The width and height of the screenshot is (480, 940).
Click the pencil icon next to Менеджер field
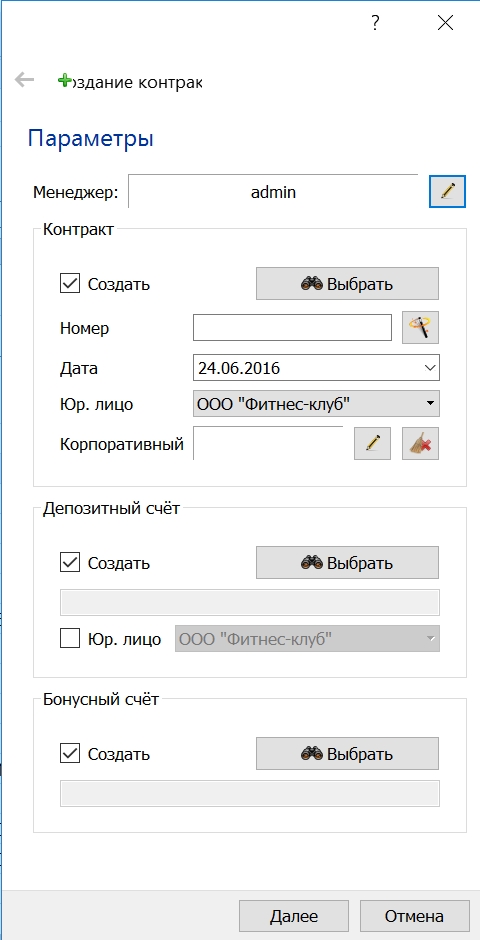pyautogui.click(x=447, y=191)
